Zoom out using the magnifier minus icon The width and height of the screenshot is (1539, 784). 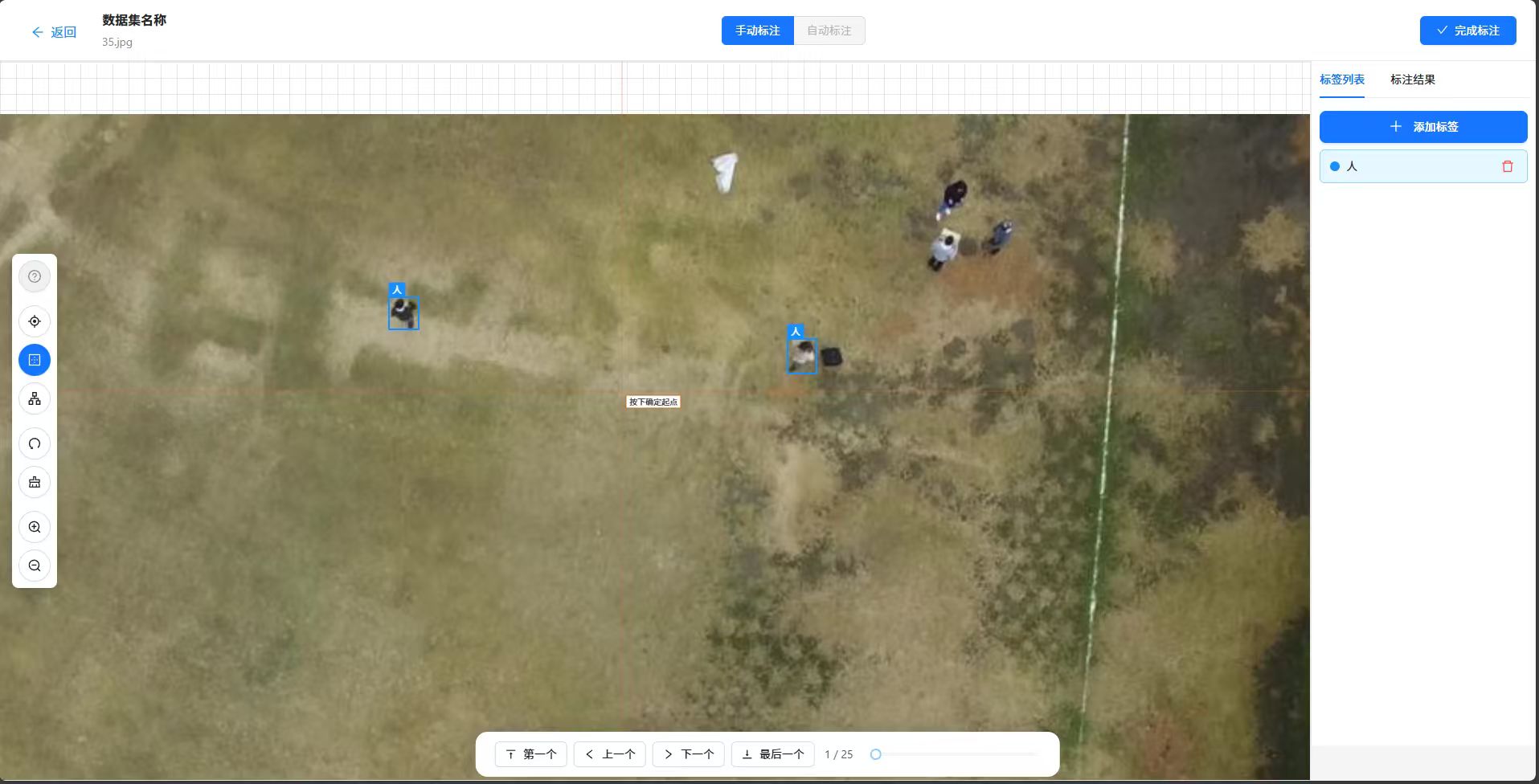coord(35,566)
